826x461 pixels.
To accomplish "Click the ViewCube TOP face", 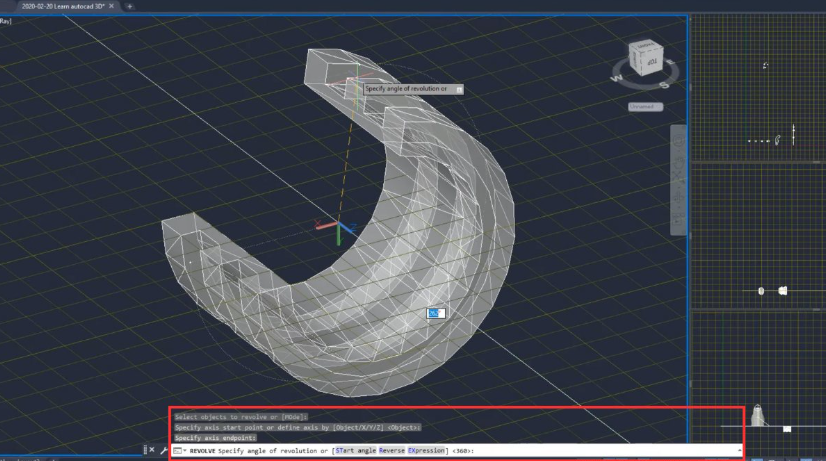I will pos(650,59).
